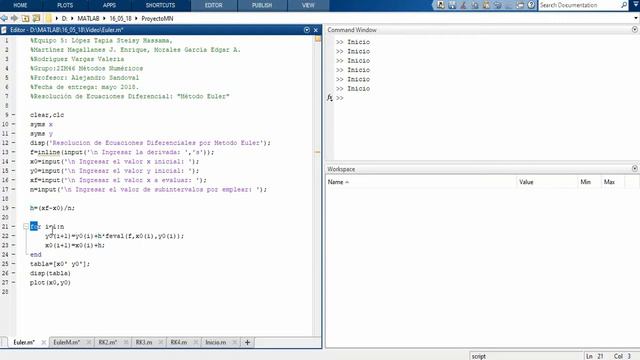Image resolution: width=640 pixels, height=360 pixels.
Task: Expand the arrow before MATLAB in address bar
Action: (73, 18)
